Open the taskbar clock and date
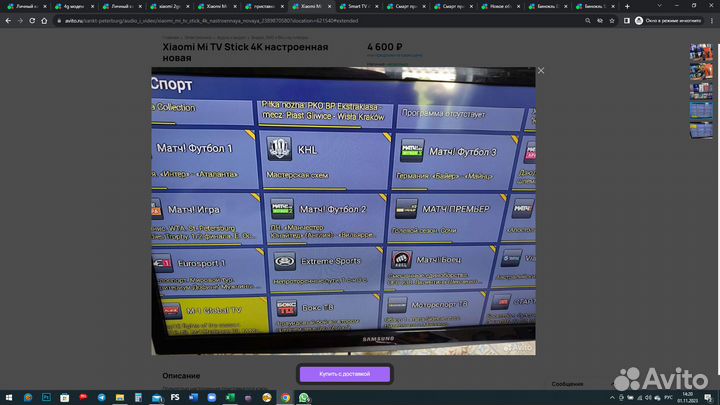The width and height of the screenshot is (720, 405). click(688, 397)
